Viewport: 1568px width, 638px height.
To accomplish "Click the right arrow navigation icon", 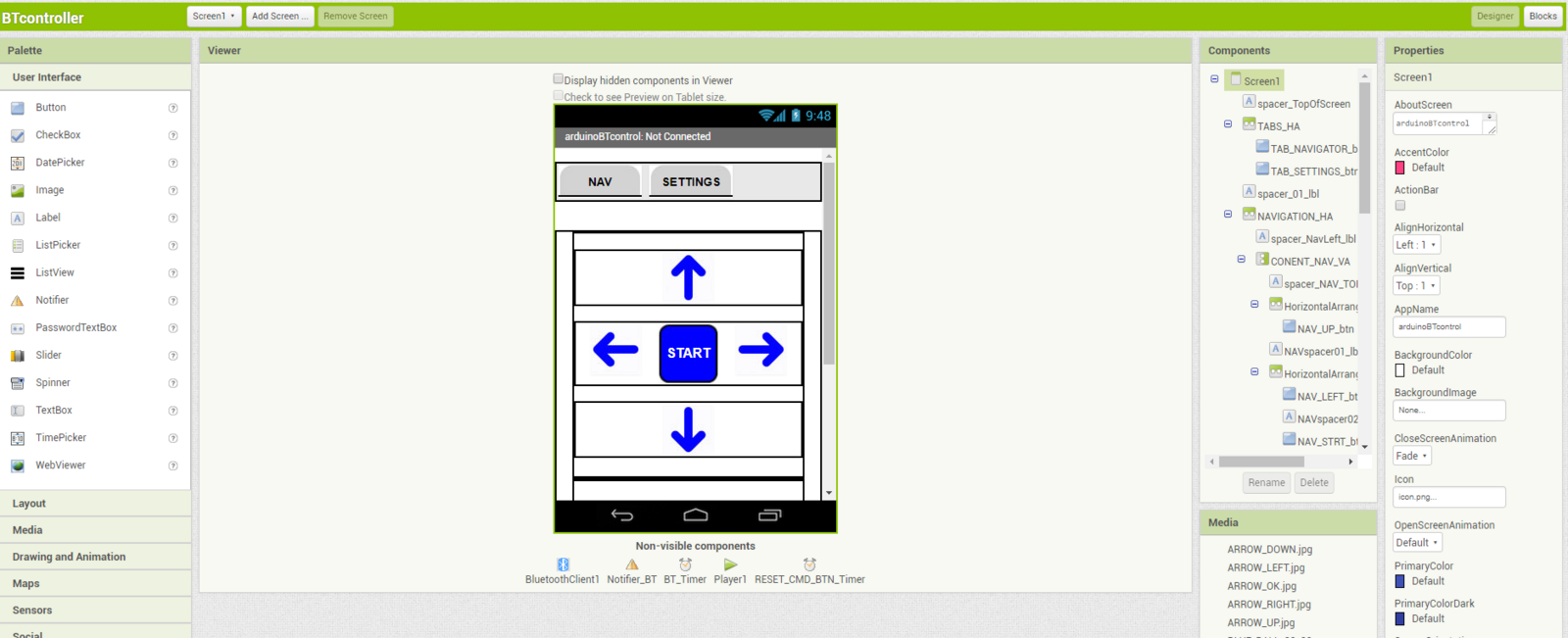I will (x=760, y=350).
